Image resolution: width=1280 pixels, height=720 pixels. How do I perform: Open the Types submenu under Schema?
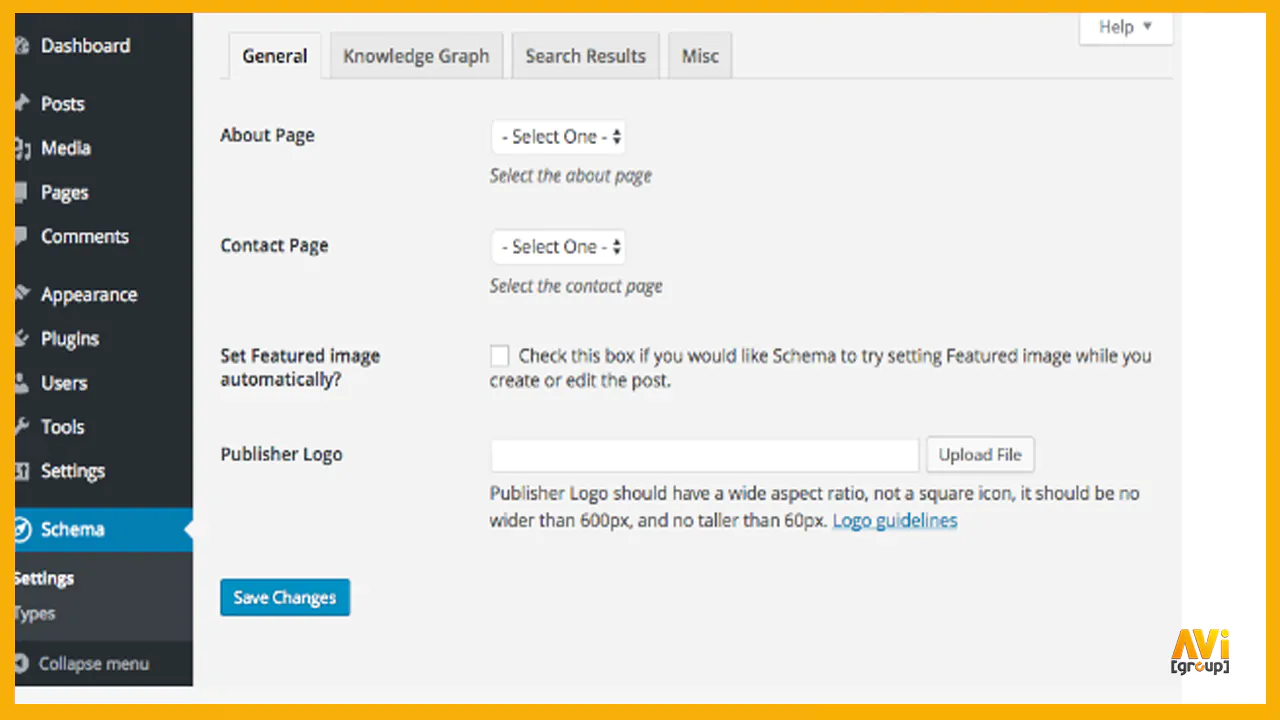(x=34, y=614)
